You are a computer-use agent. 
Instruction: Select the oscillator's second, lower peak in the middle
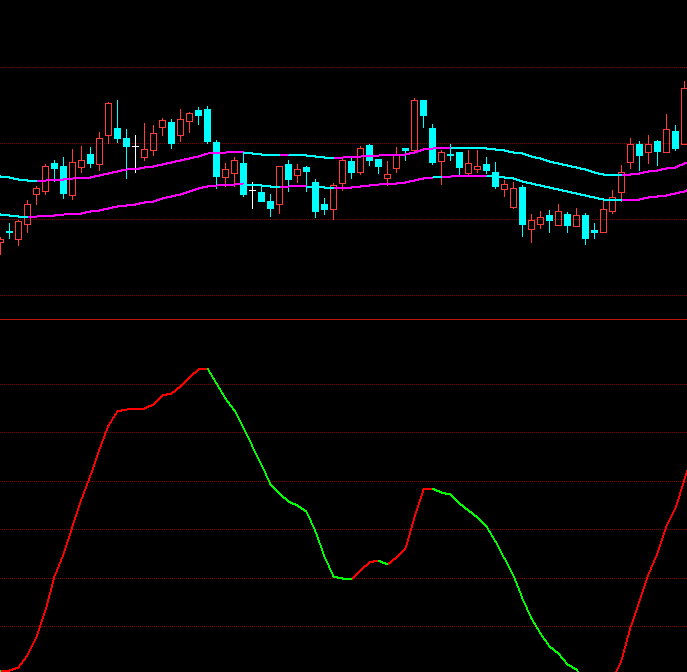click(x=429, y=489)
